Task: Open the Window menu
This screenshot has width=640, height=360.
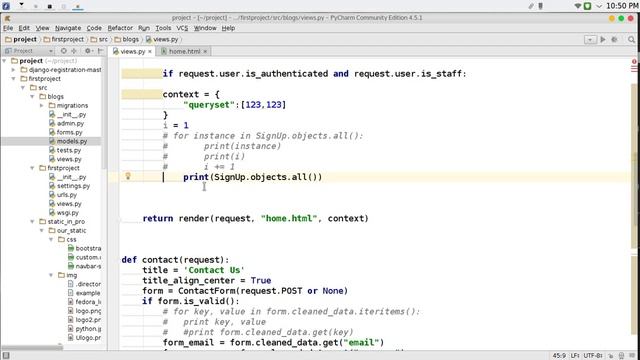Action: coord(205,28)
